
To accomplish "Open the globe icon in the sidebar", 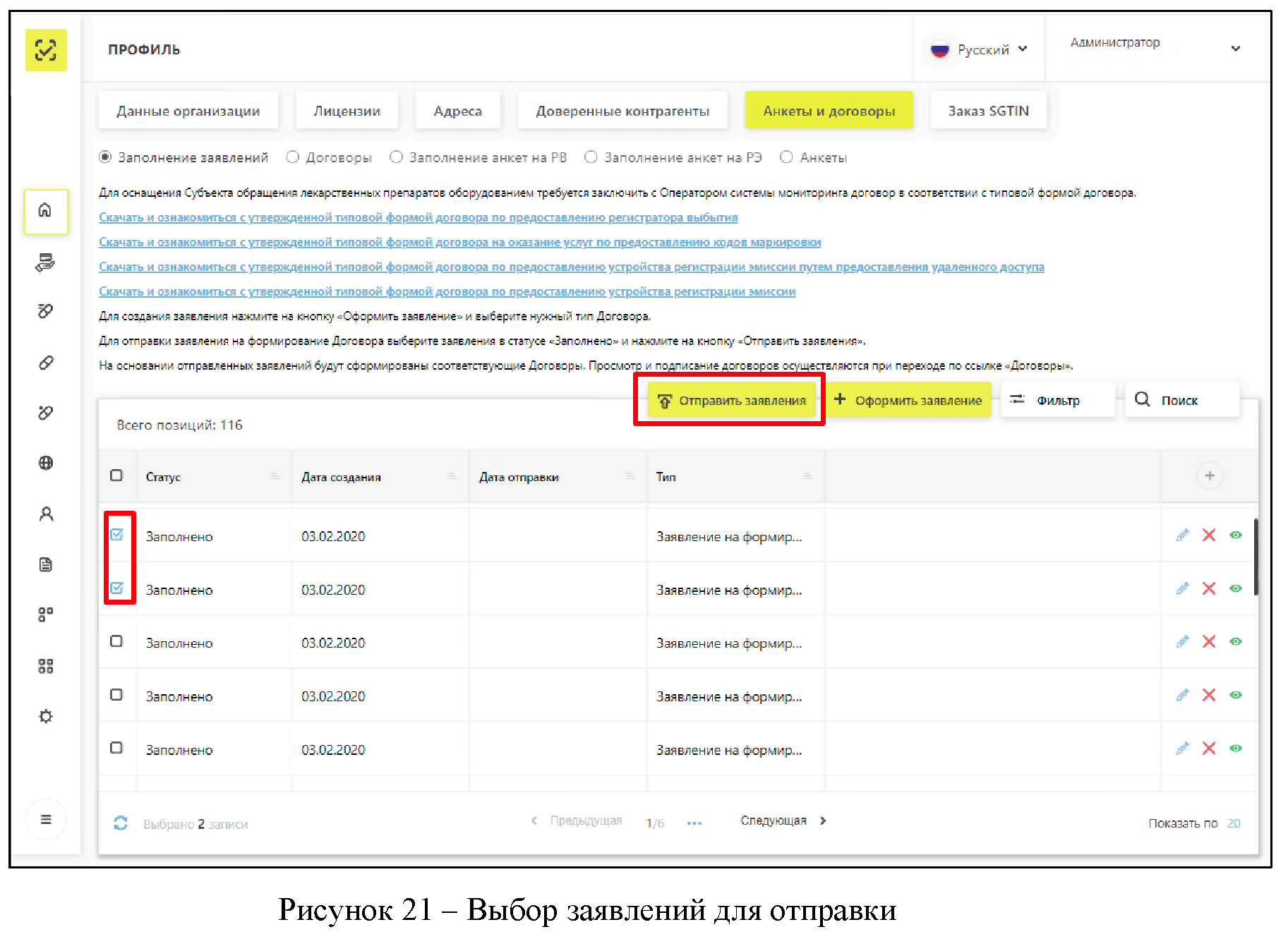I will click(46, 463).
